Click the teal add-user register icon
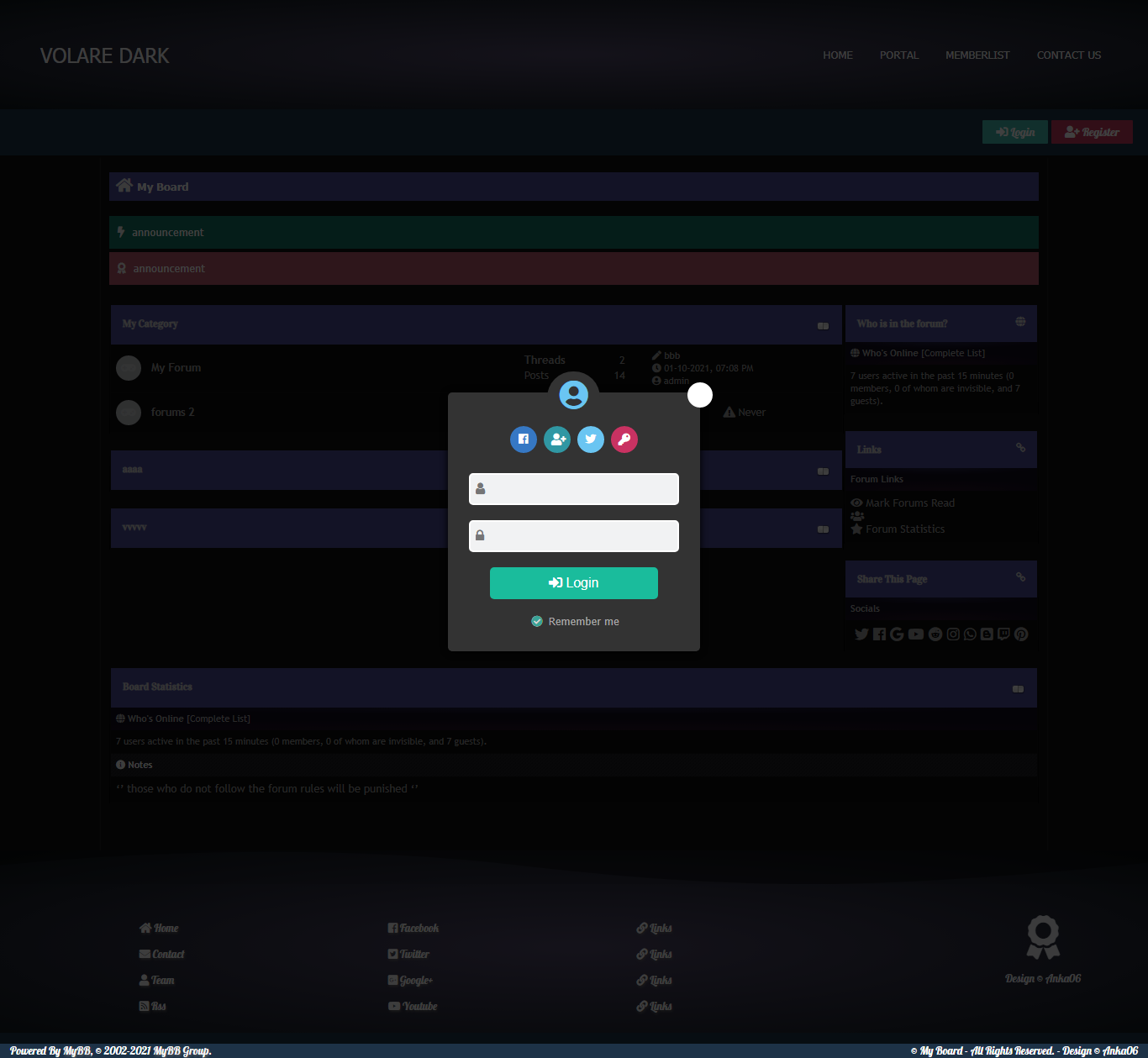Viewport: 1148px width, 1058px height. coord(557,440)
